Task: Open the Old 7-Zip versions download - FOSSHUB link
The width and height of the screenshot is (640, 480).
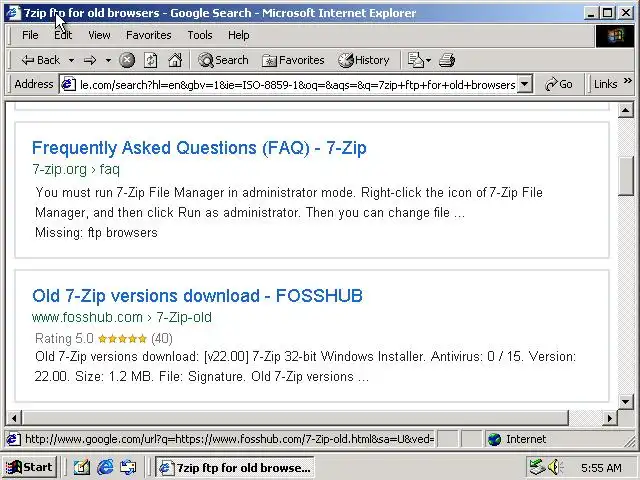Action: click(197, 296)
